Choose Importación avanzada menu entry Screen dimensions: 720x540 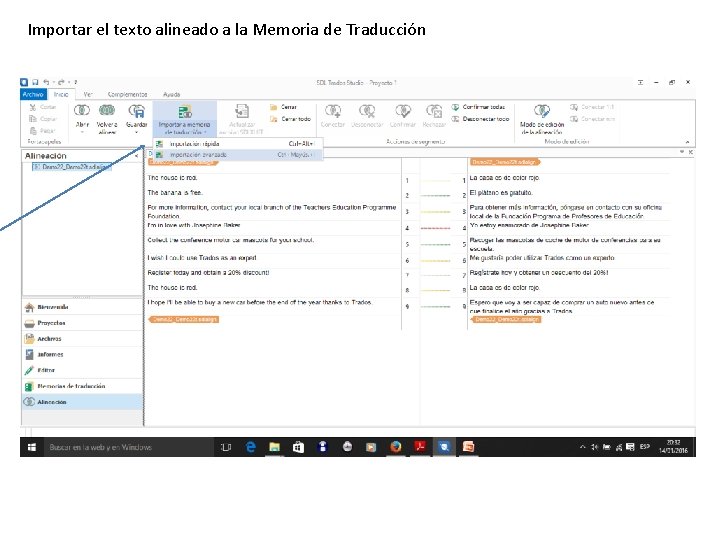pyautogui.click(x=238, y=155)
